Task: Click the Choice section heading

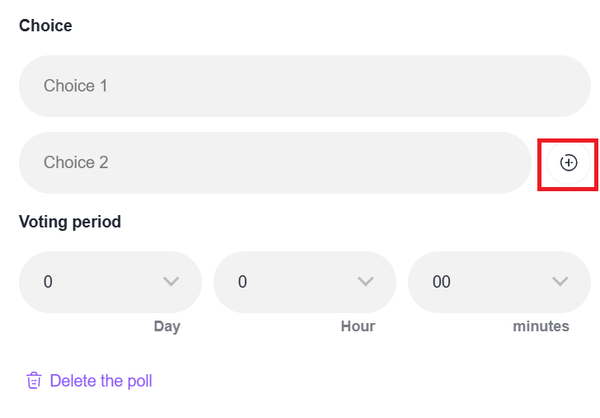Action: pos(45,26)
